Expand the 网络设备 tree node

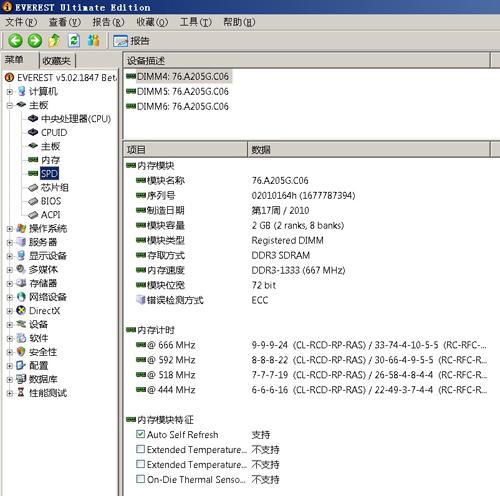coord(10,297)
